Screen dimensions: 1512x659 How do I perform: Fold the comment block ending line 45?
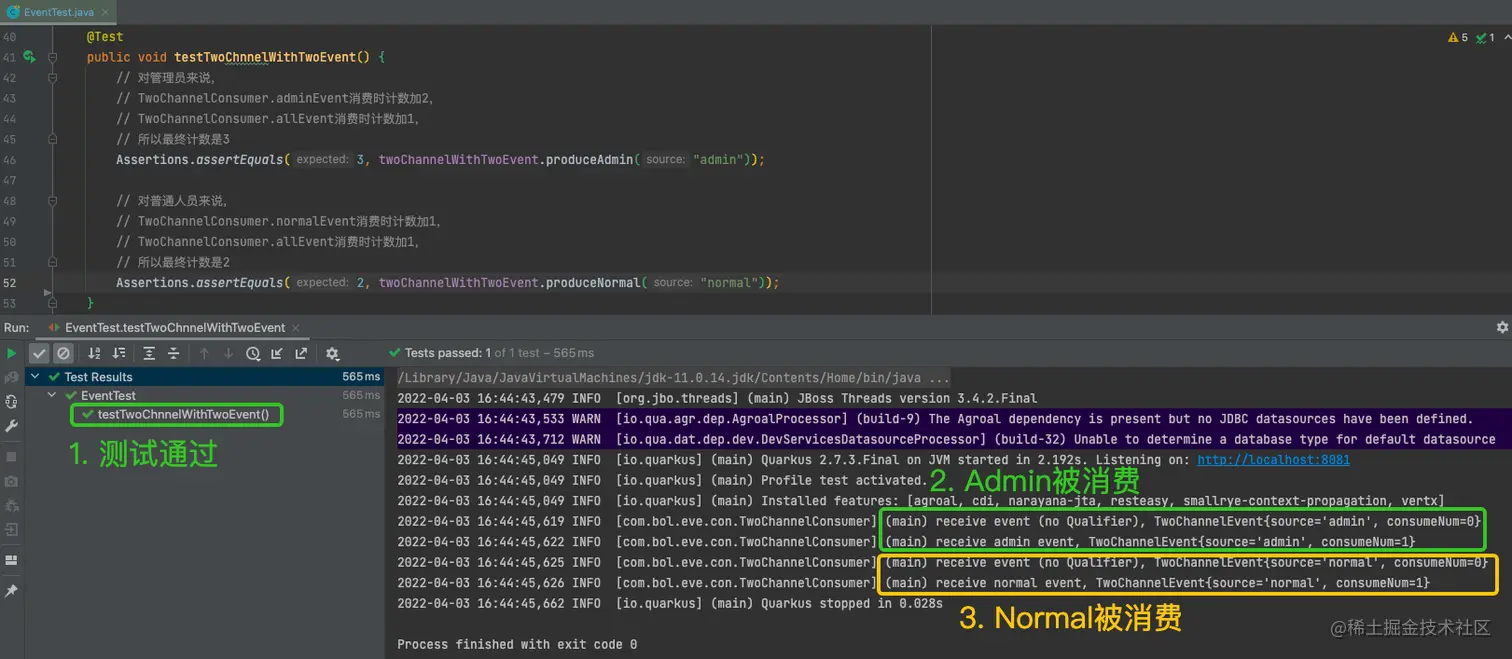(x=52, y=139)
